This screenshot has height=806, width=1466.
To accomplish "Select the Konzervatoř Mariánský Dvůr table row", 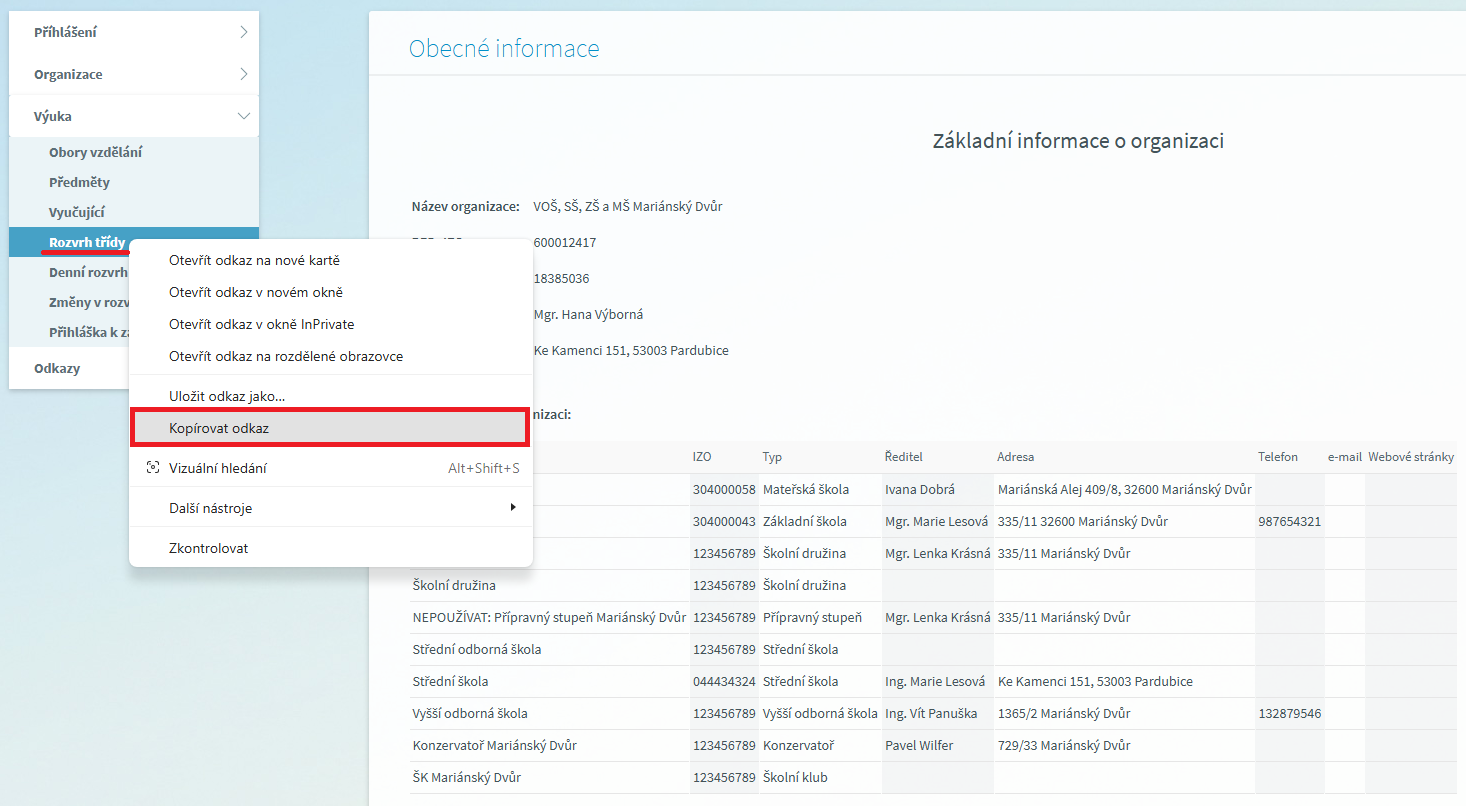I will pos(494,745).
